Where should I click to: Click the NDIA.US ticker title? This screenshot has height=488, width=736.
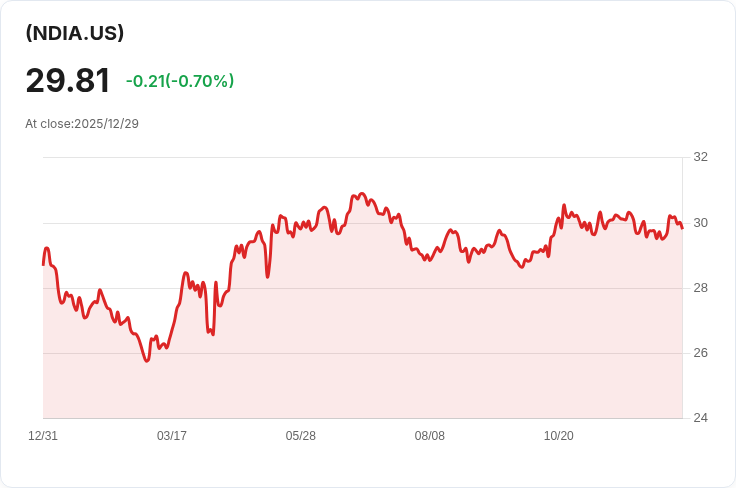[x=75, y=33]
